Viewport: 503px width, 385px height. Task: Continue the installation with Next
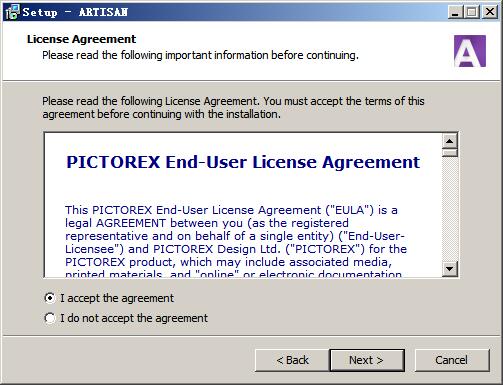[367, 360]
